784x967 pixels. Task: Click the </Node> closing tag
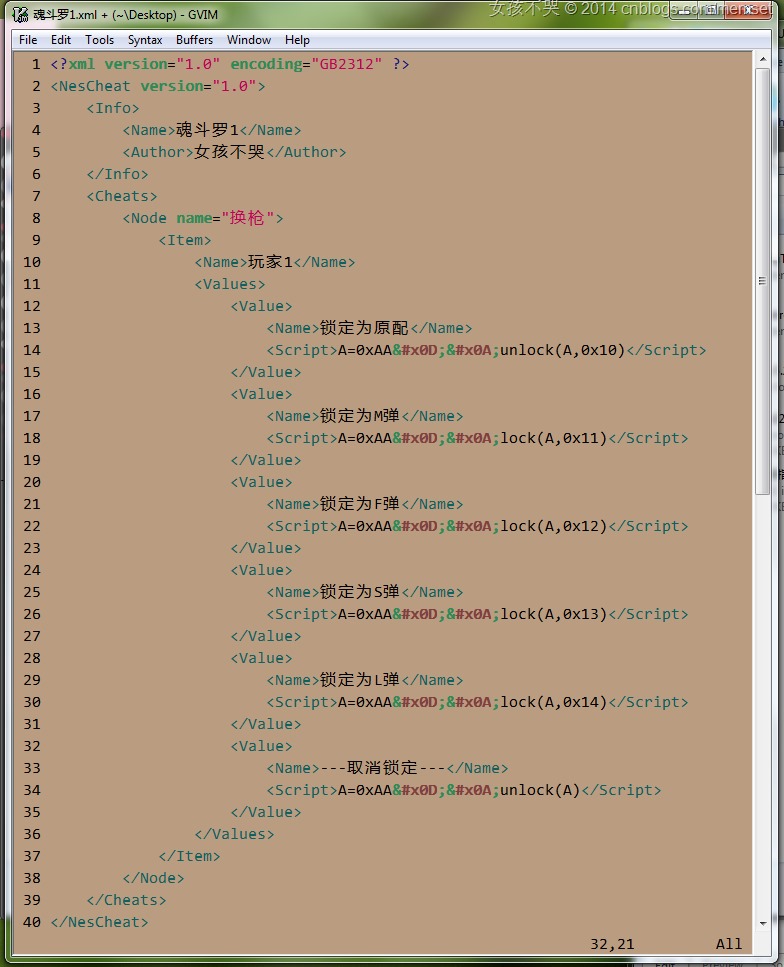pos(154,878)
